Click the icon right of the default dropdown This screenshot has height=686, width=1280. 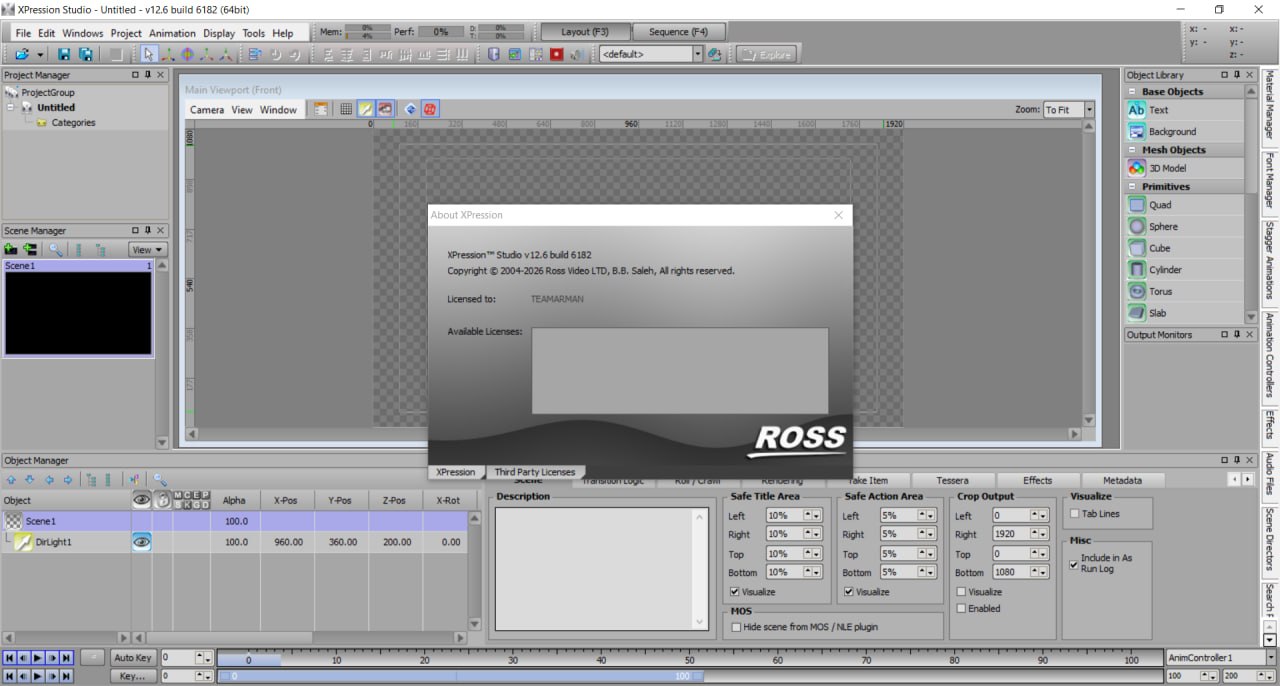(x=715, y=54)
